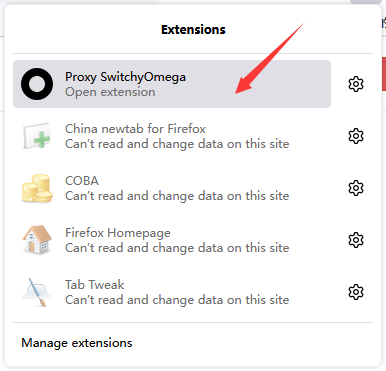
Task: Click the 'Open extension' subtitle text
Action: point(110,92)
